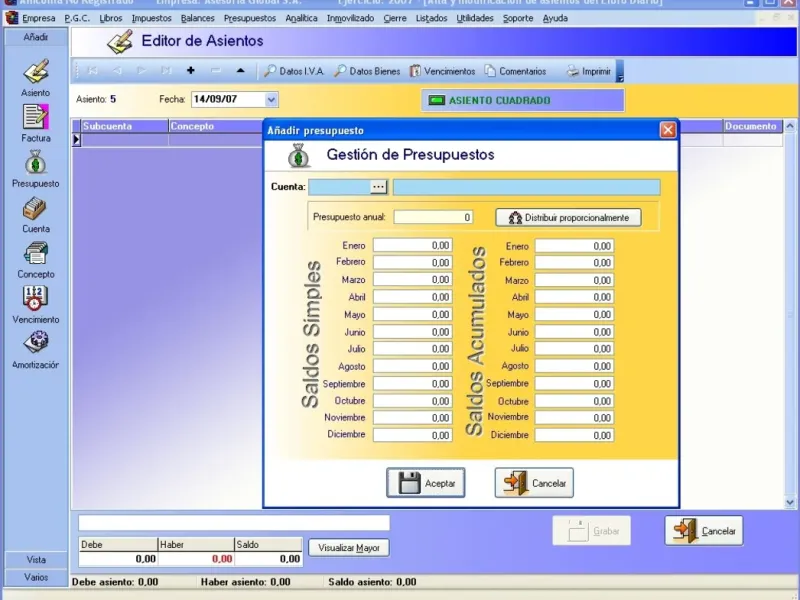
Task: Click the description field above Debe
Action: point(234,523)
